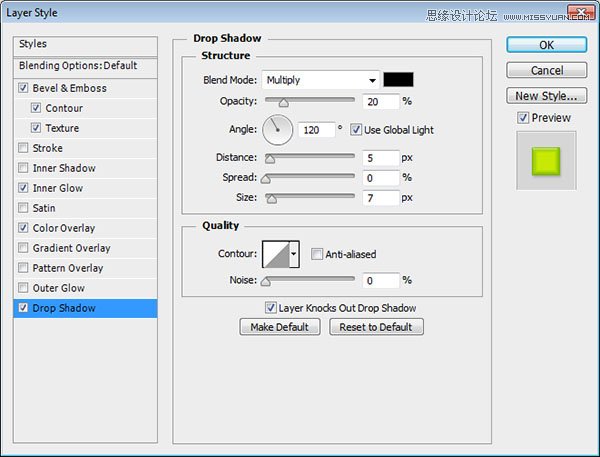Open the black shadow color swatch

pos(398,80)
